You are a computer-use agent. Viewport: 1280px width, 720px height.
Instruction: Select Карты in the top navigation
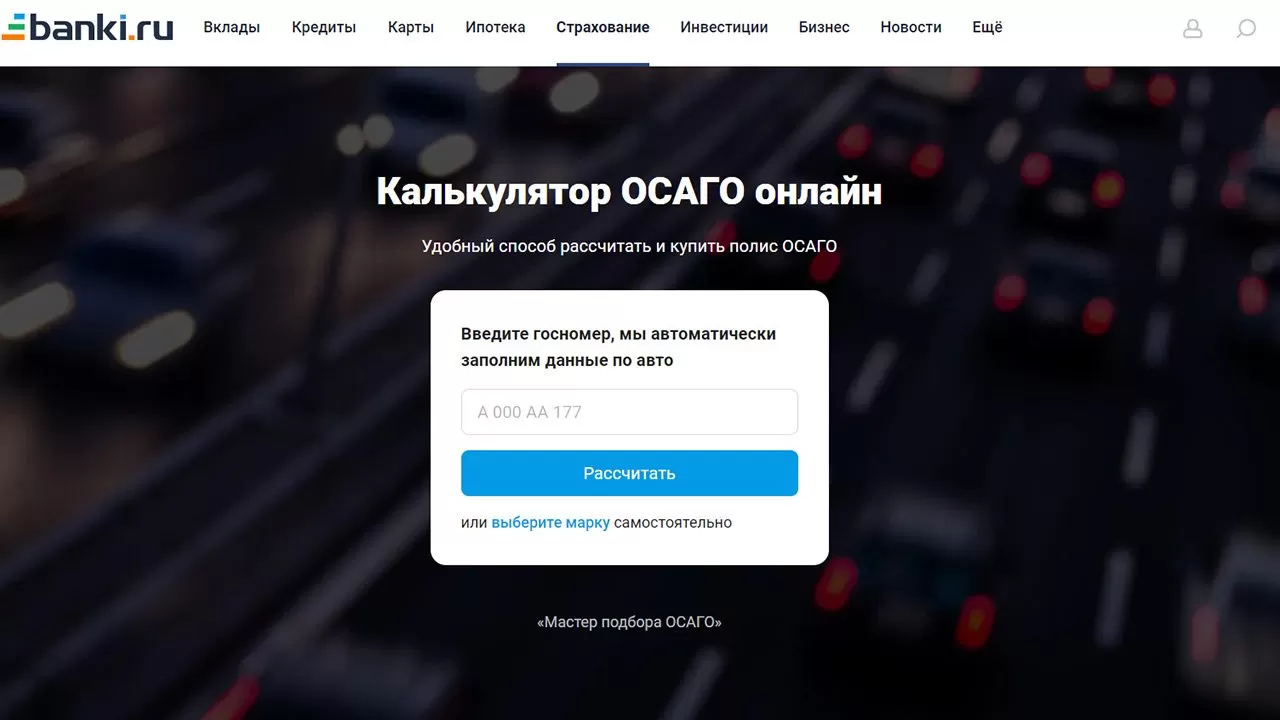pyautogui.click(x=411, y=28)
